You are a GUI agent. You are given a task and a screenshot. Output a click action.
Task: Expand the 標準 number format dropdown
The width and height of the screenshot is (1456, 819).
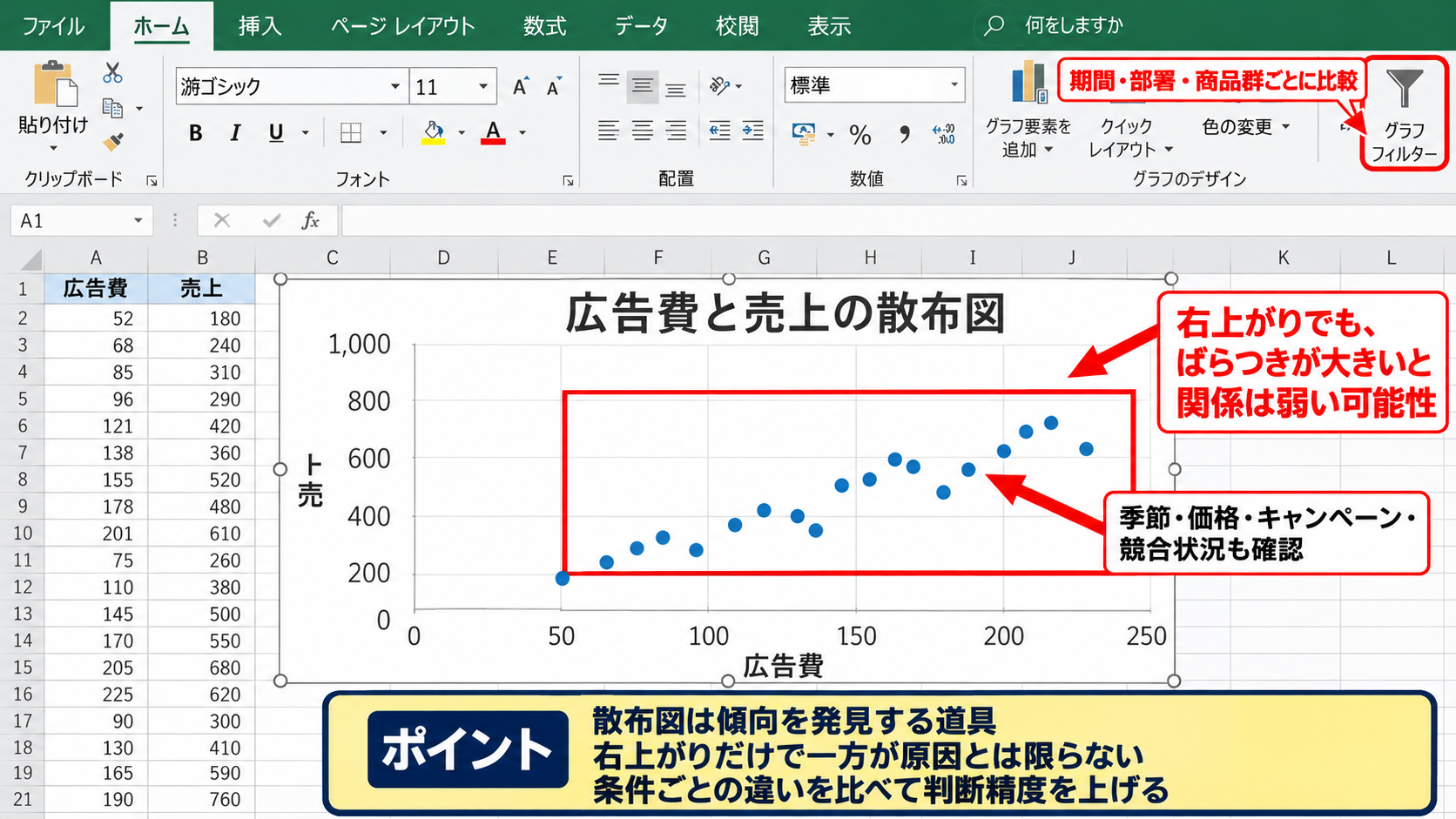[954, 85]
